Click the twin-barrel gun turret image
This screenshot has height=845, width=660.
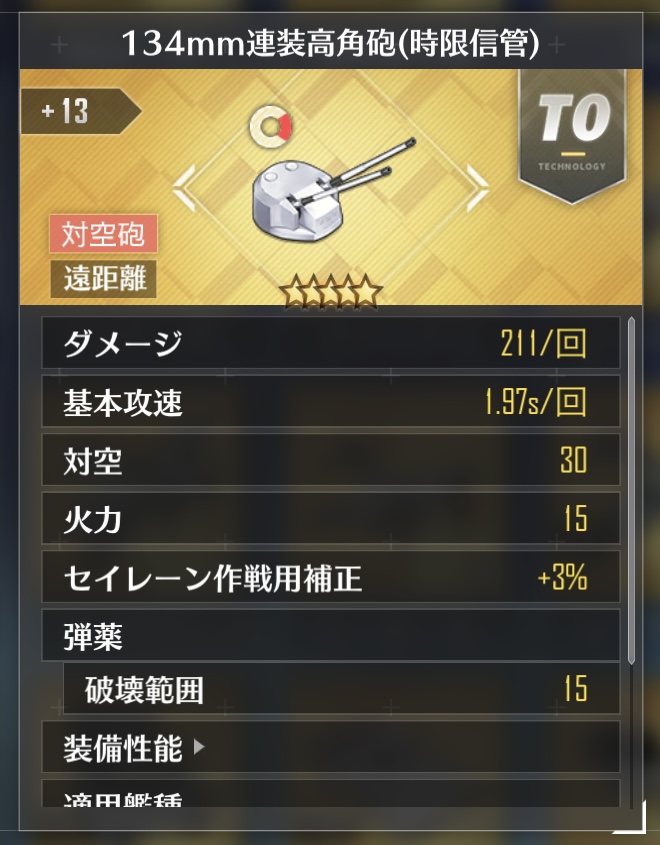tap(334, 190)
